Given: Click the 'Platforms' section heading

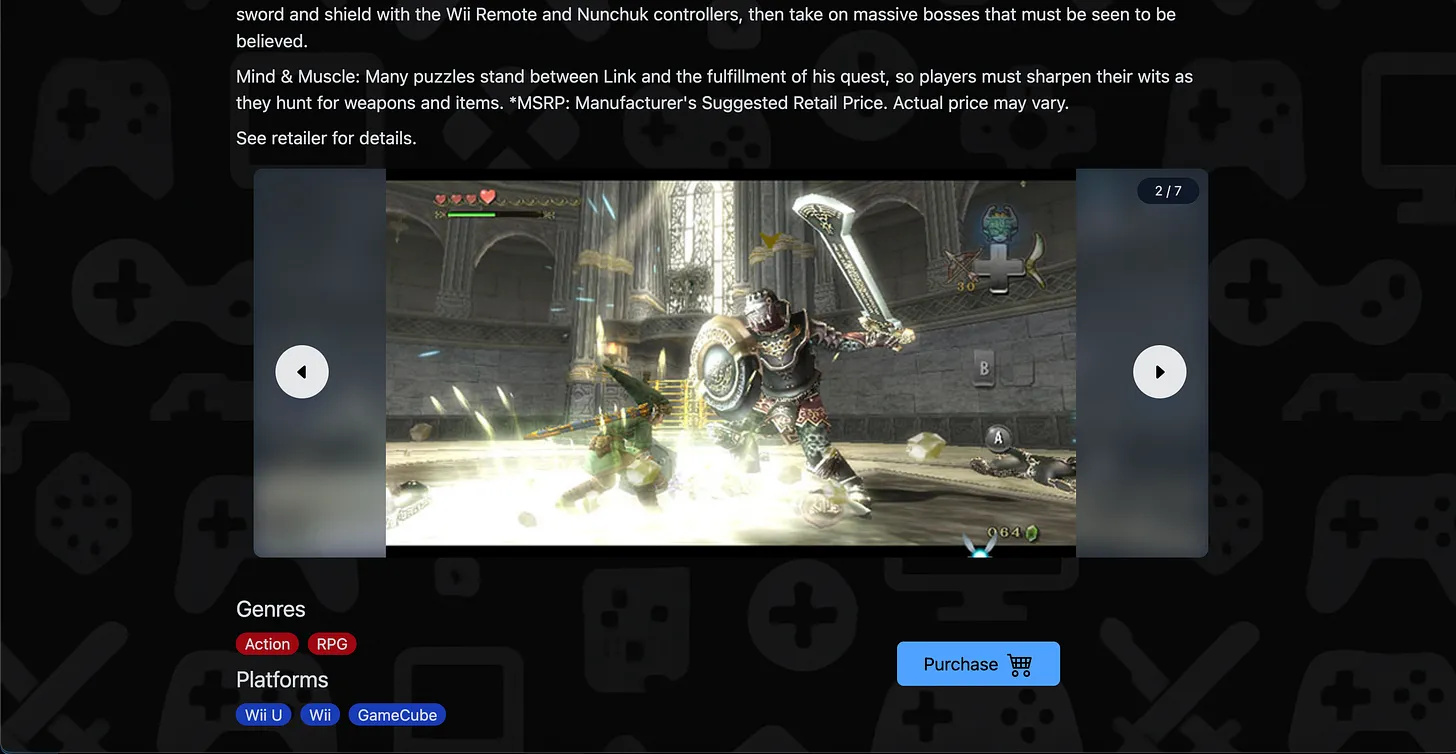Looking at the screenshot, I should 282,679.
